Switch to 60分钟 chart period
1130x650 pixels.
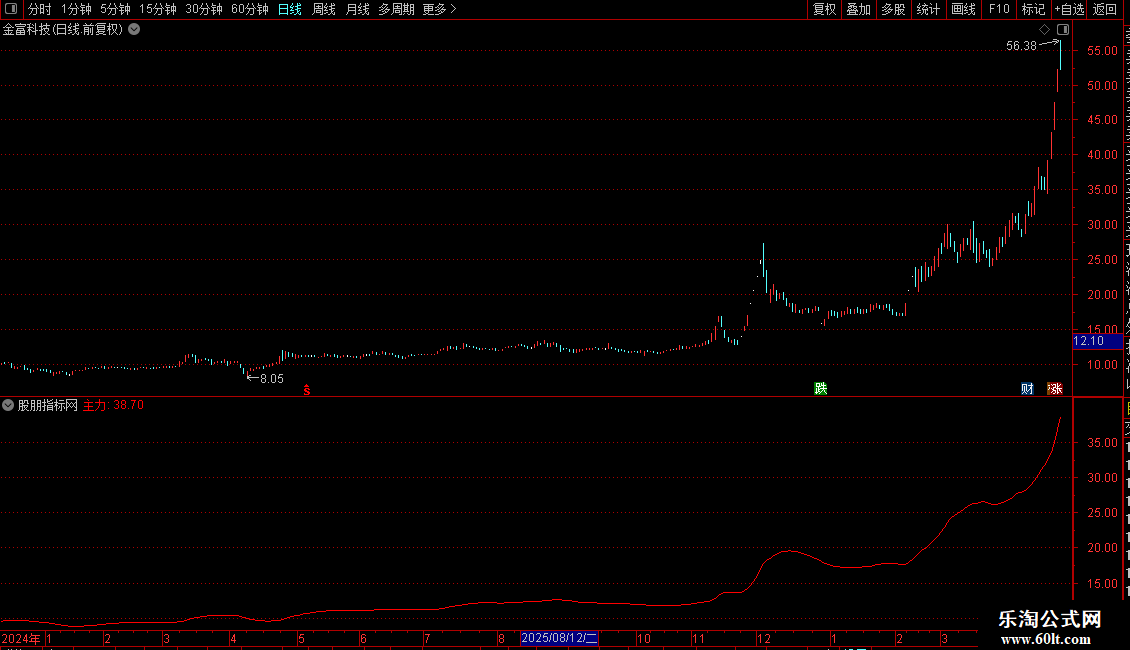pyautogui.click(x=250, y=9)
